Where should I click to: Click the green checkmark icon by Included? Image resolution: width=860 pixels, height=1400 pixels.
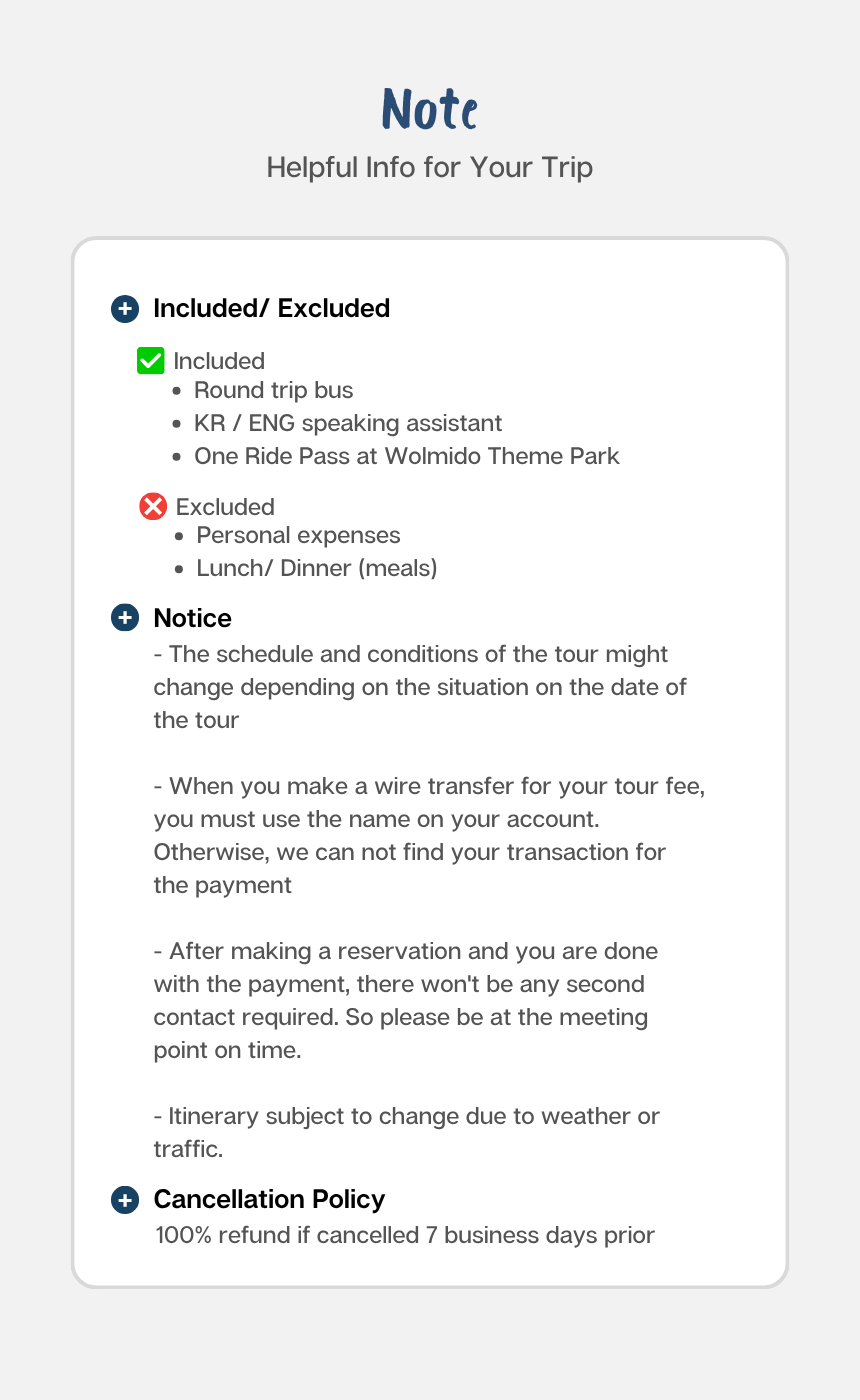tap(150, 361)
